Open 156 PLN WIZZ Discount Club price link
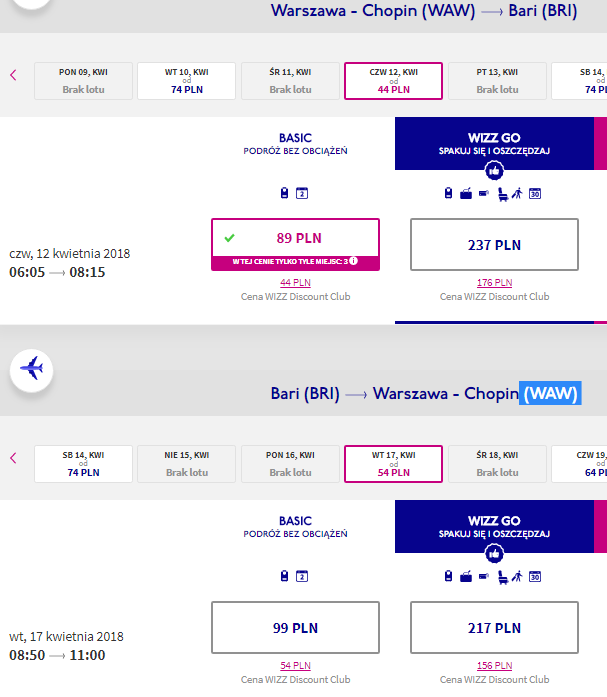The width and height of the screenshot is (607, 697). 495,666
